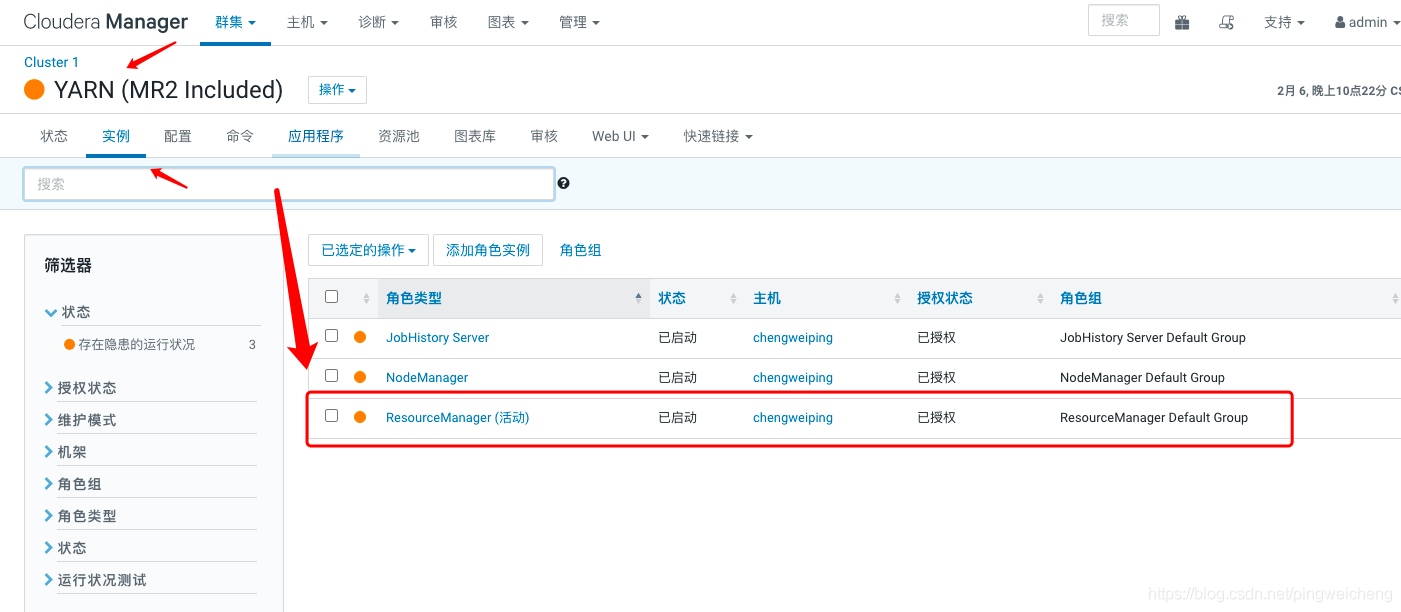Click the status dot on NodeManager row
The image size is (1401, 612).
click(x=360, y=377)
